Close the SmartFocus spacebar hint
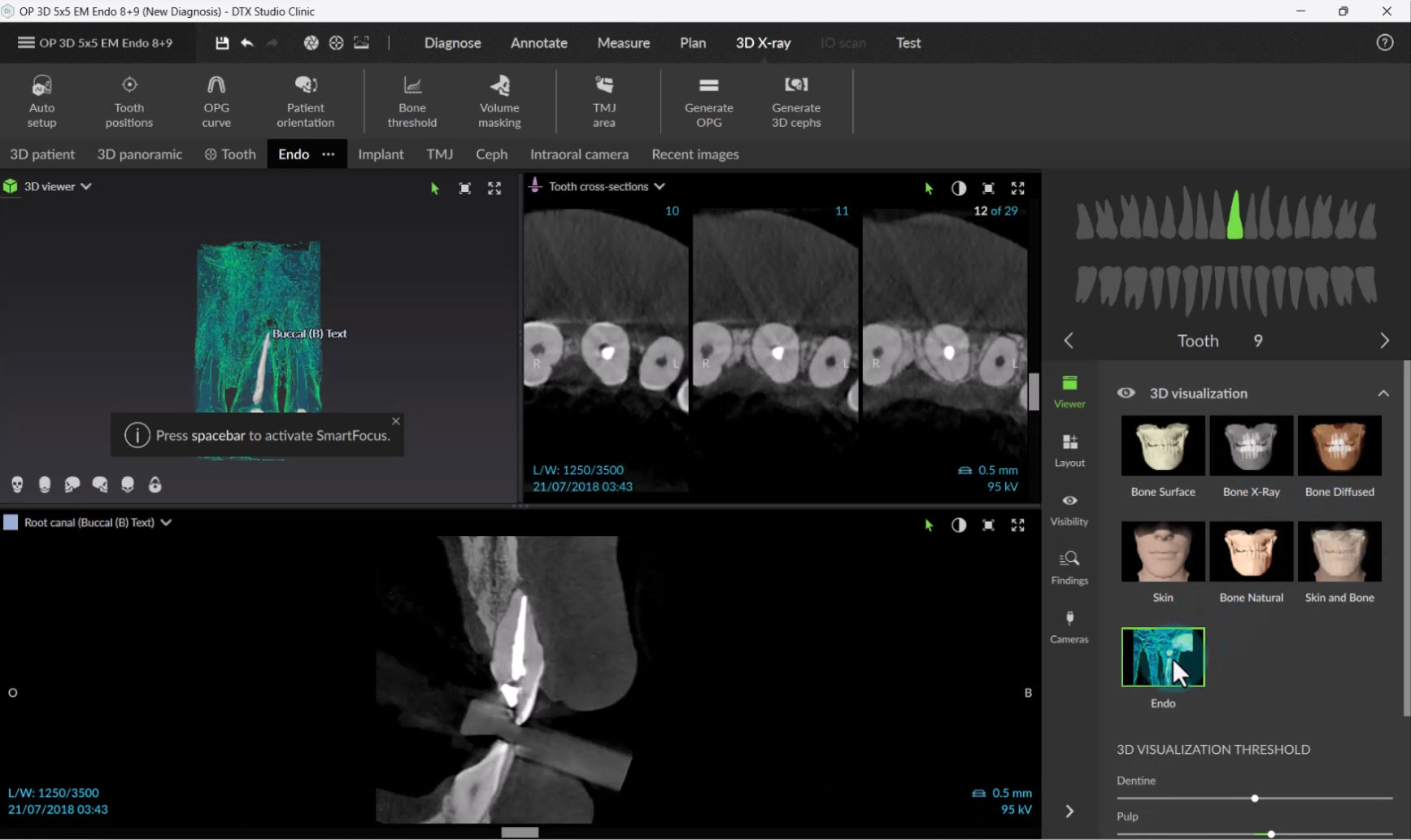The width and height of the screenshot is (1411, 840). 395,420
